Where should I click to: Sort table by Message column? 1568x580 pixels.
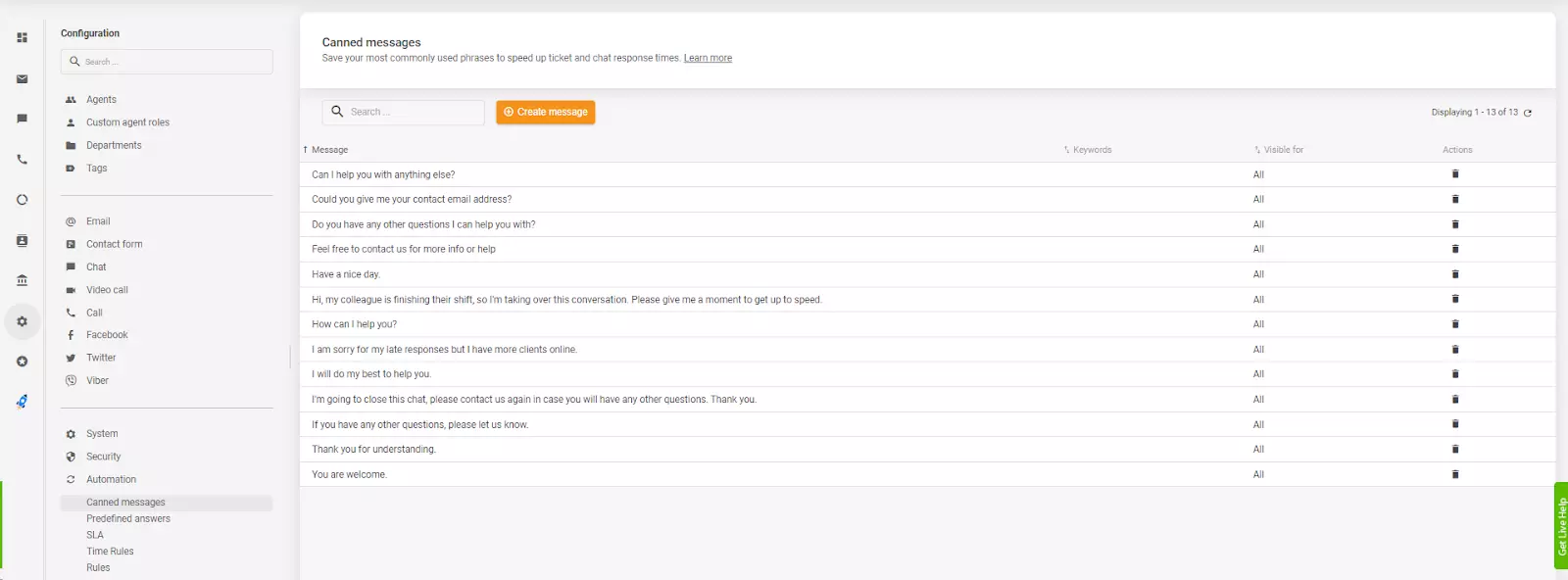(x=329, y=150)
